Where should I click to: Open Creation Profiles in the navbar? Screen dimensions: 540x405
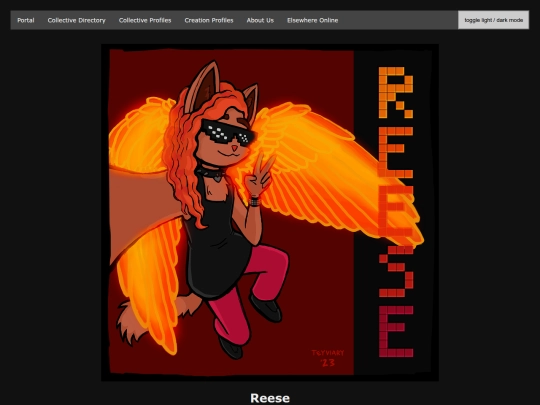click(x=209, y=20)
